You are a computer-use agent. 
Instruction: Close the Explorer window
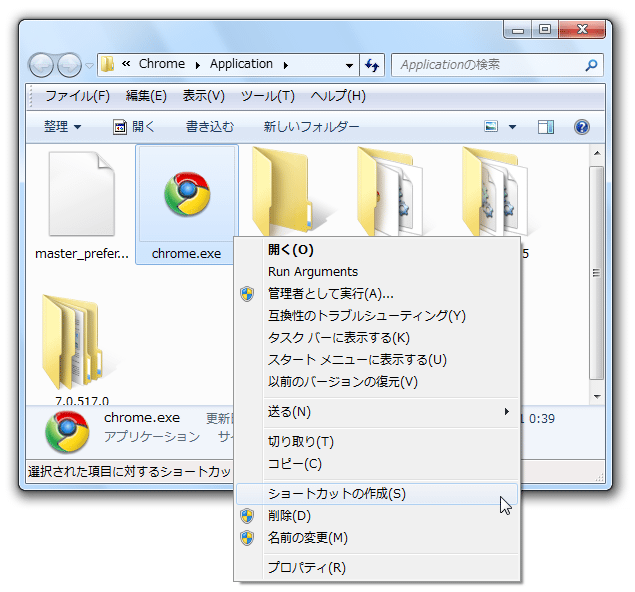point(582,30)
